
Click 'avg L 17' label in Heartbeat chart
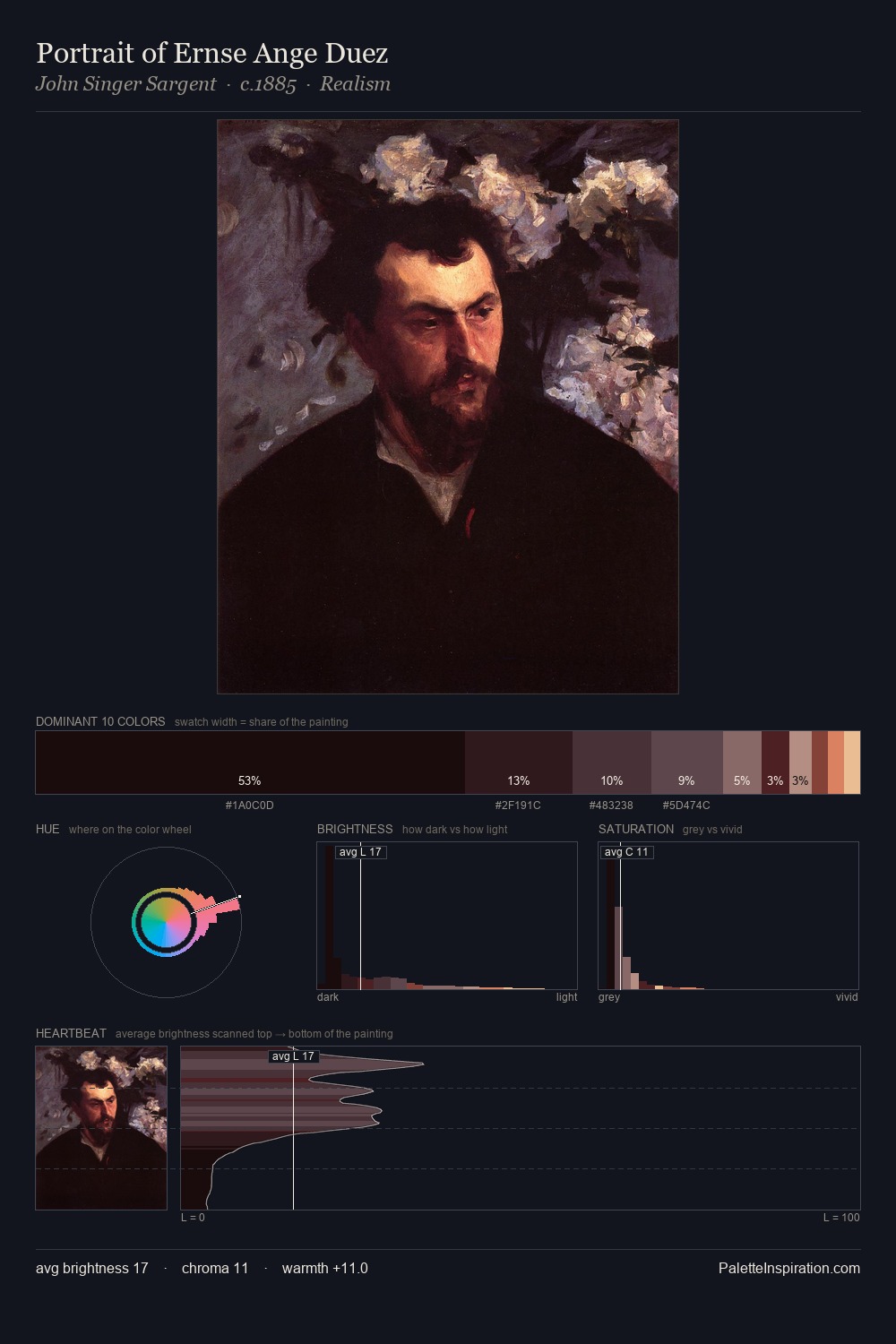(294, 1056)
